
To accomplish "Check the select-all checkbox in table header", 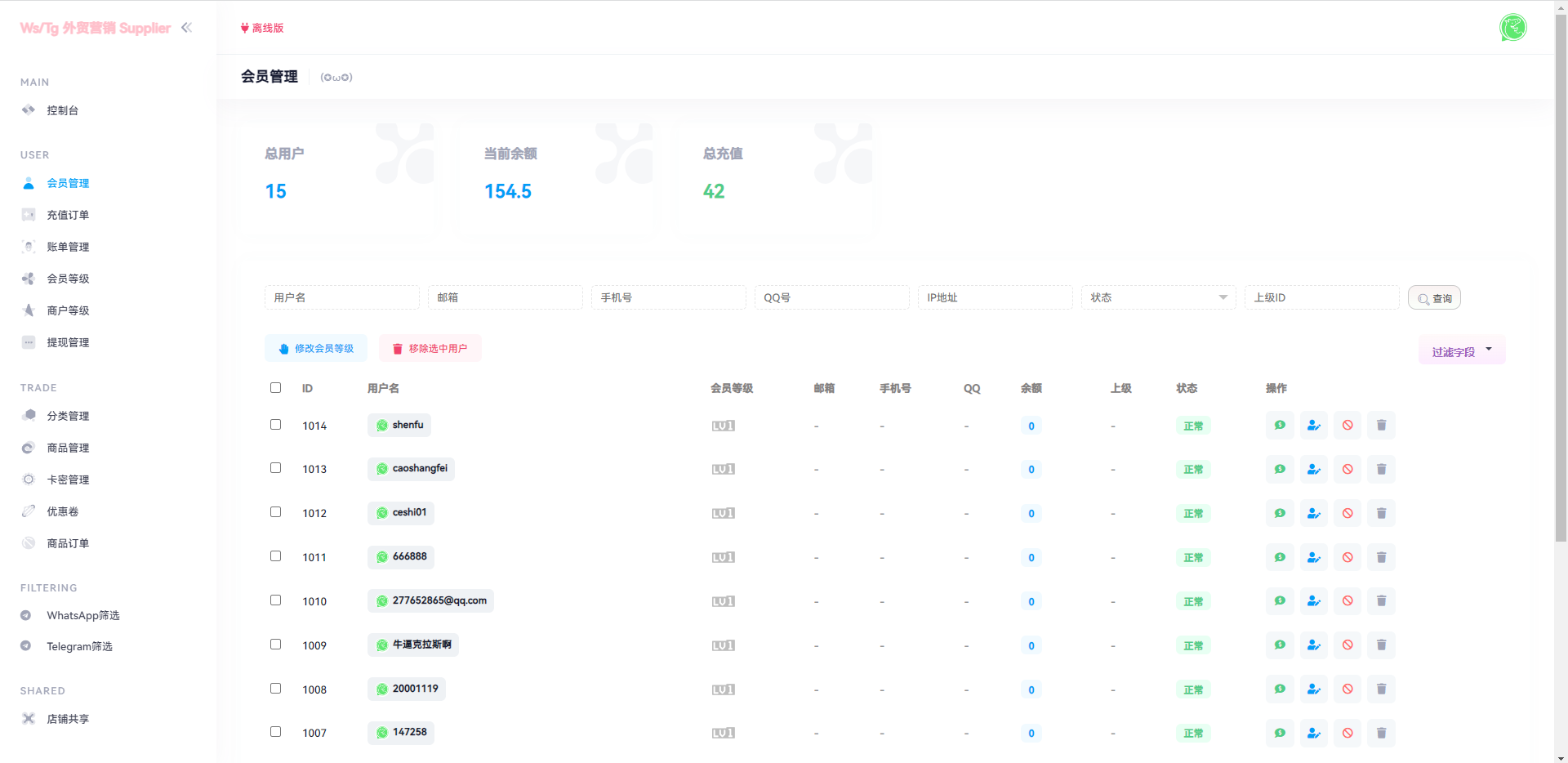I will tap(275, 387).
